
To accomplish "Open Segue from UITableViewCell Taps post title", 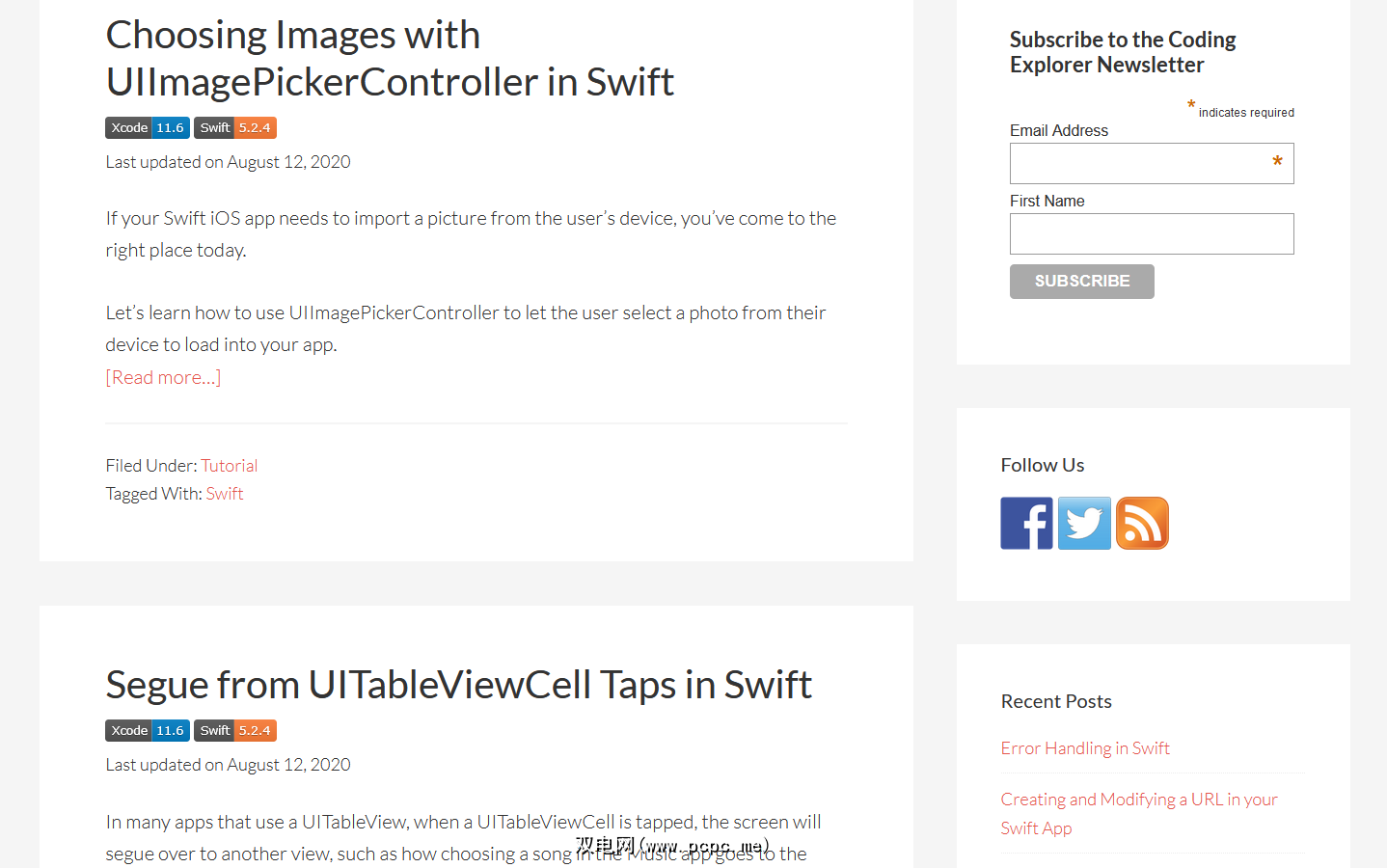I will [x=458, y=685].
